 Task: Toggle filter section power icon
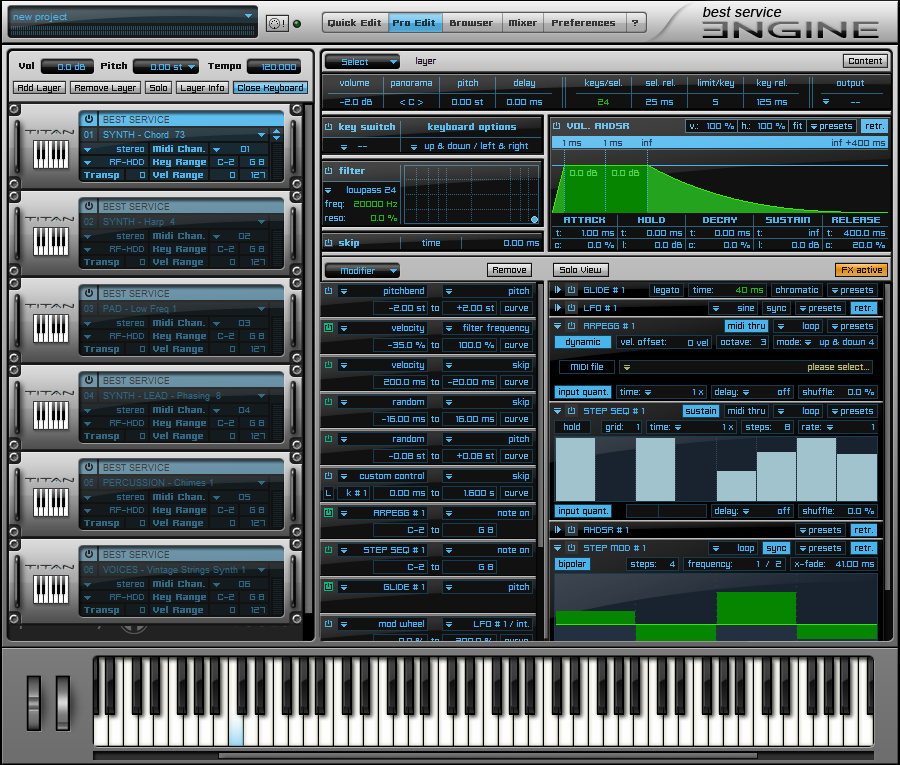click(x=329, y=170)
